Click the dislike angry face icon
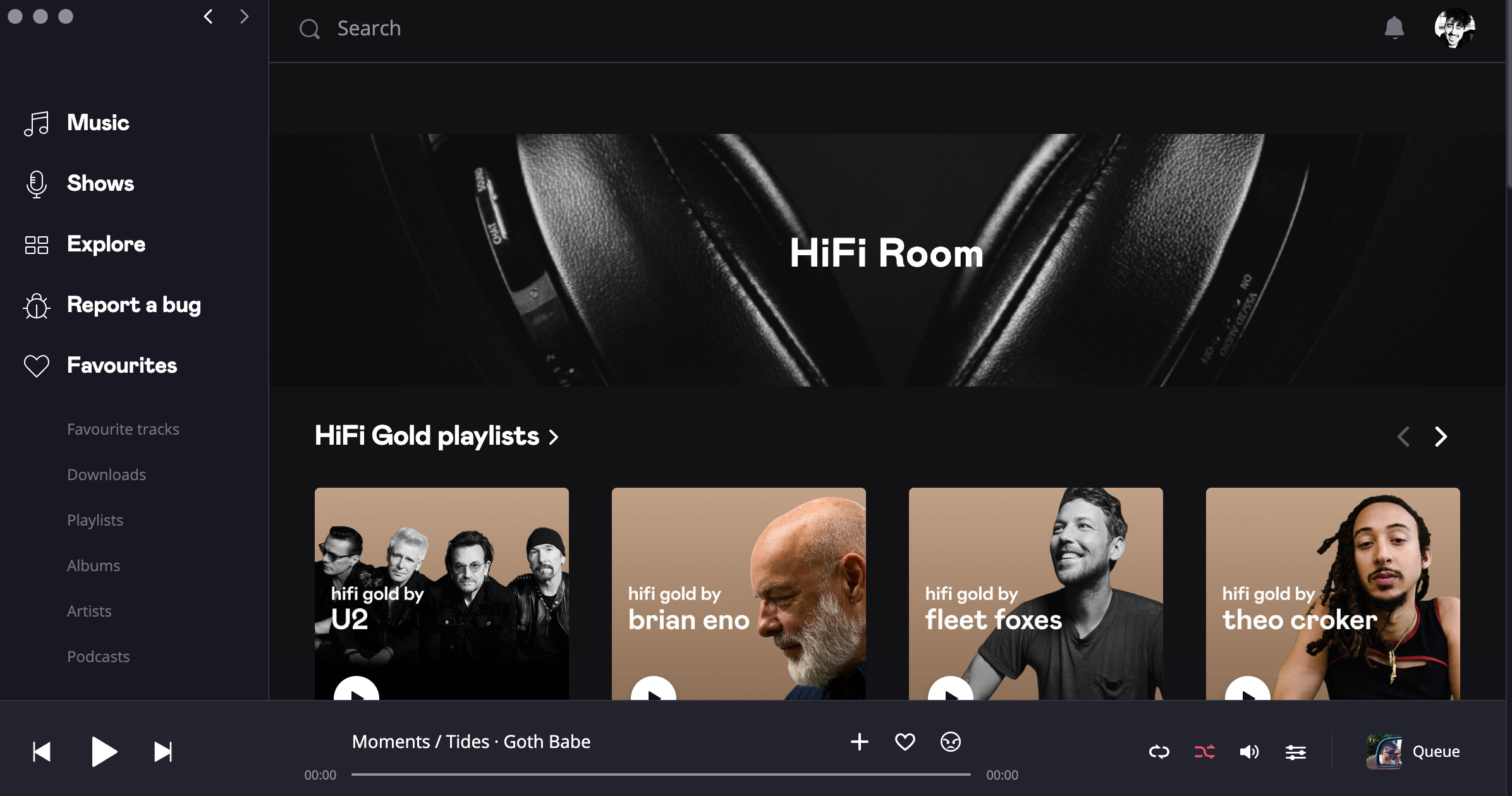Viewport: 1512px width, 796px height. pyautogui.click(x=951, y=742)
